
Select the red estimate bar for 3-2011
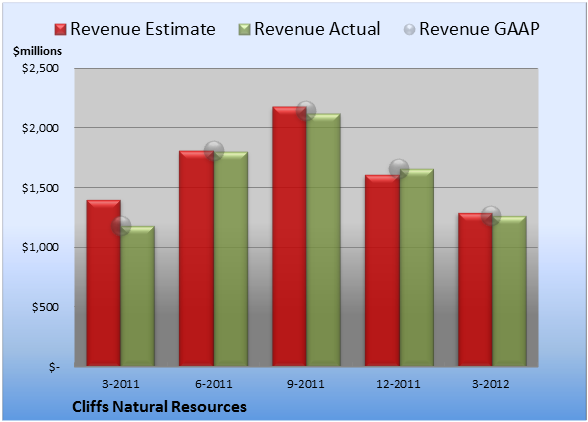pyautogui.click(x=104, y=283)
